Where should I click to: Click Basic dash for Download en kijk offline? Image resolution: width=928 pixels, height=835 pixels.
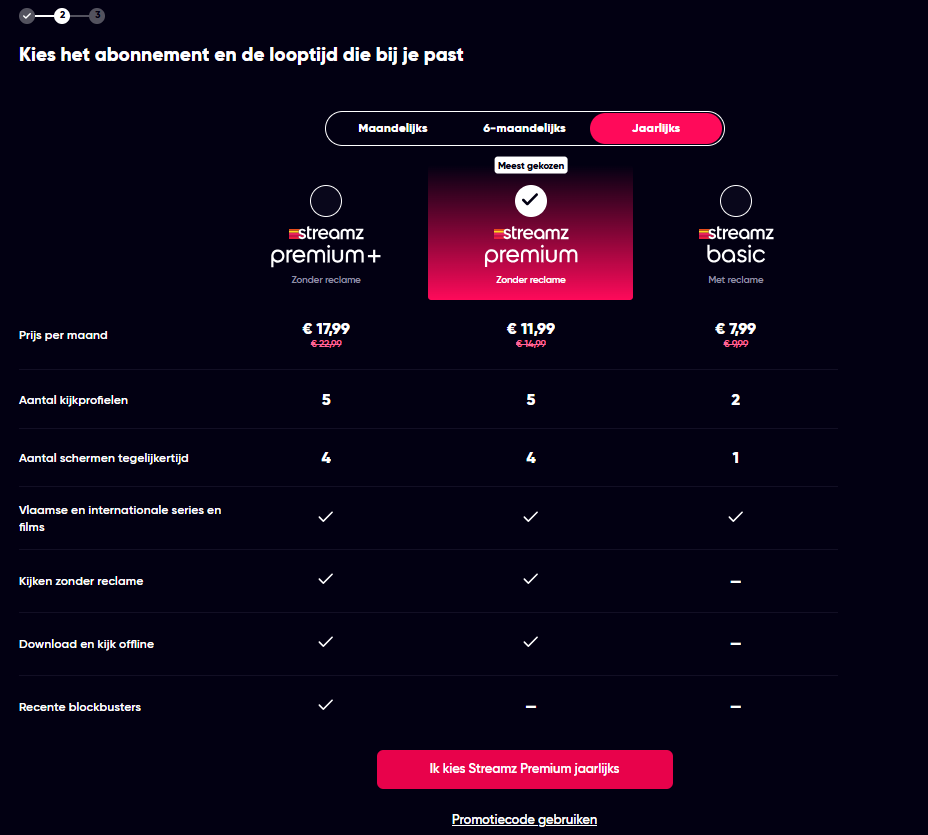point(735,644)
